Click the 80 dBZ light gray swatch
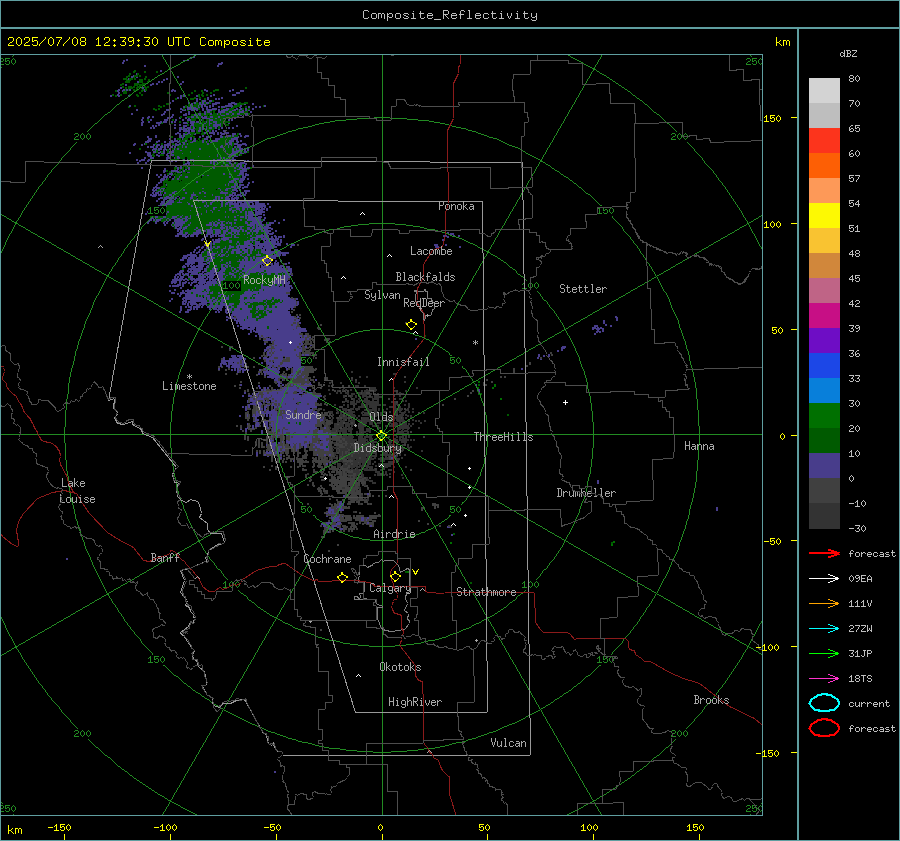 click(x=824, y=91)
